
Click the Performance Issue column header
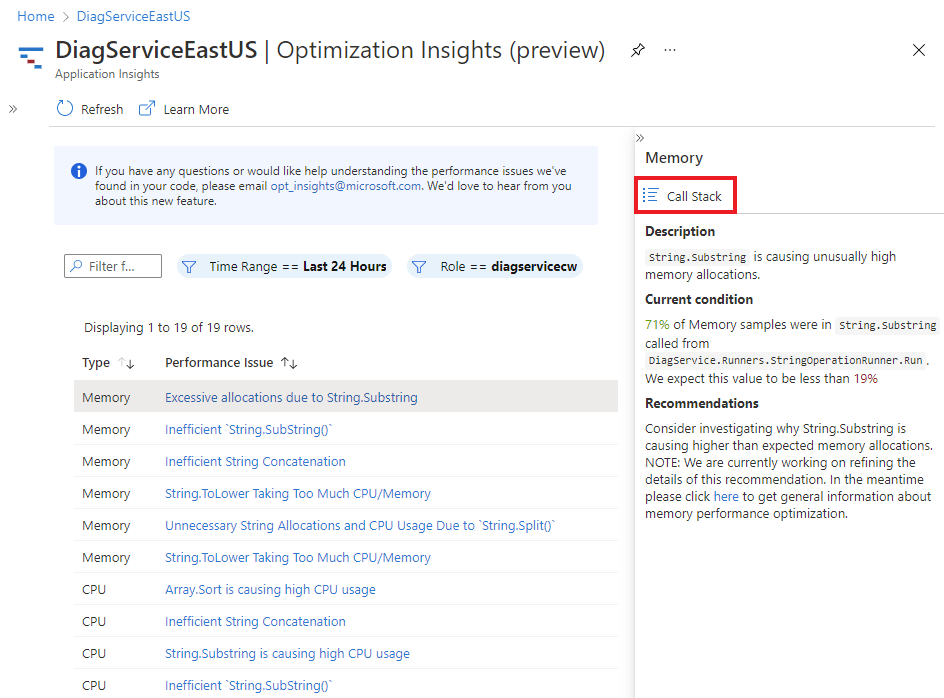click(x=219, y=363)
